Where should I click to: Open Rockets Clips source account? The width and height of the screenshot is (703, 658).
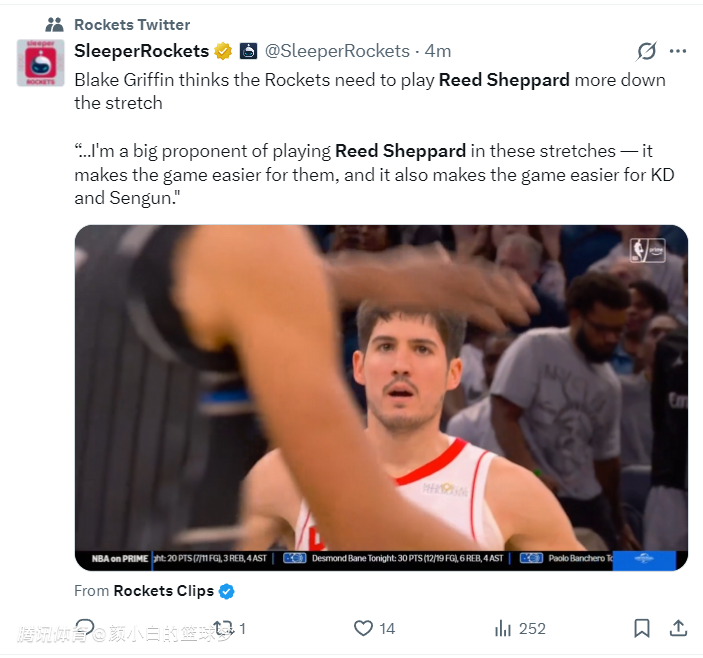[163, 591]
